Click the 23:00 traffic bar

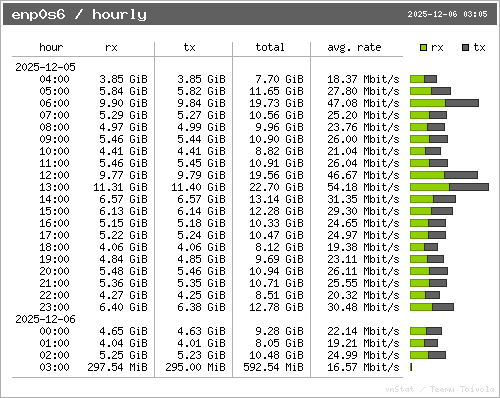click(x=432, y=307)
